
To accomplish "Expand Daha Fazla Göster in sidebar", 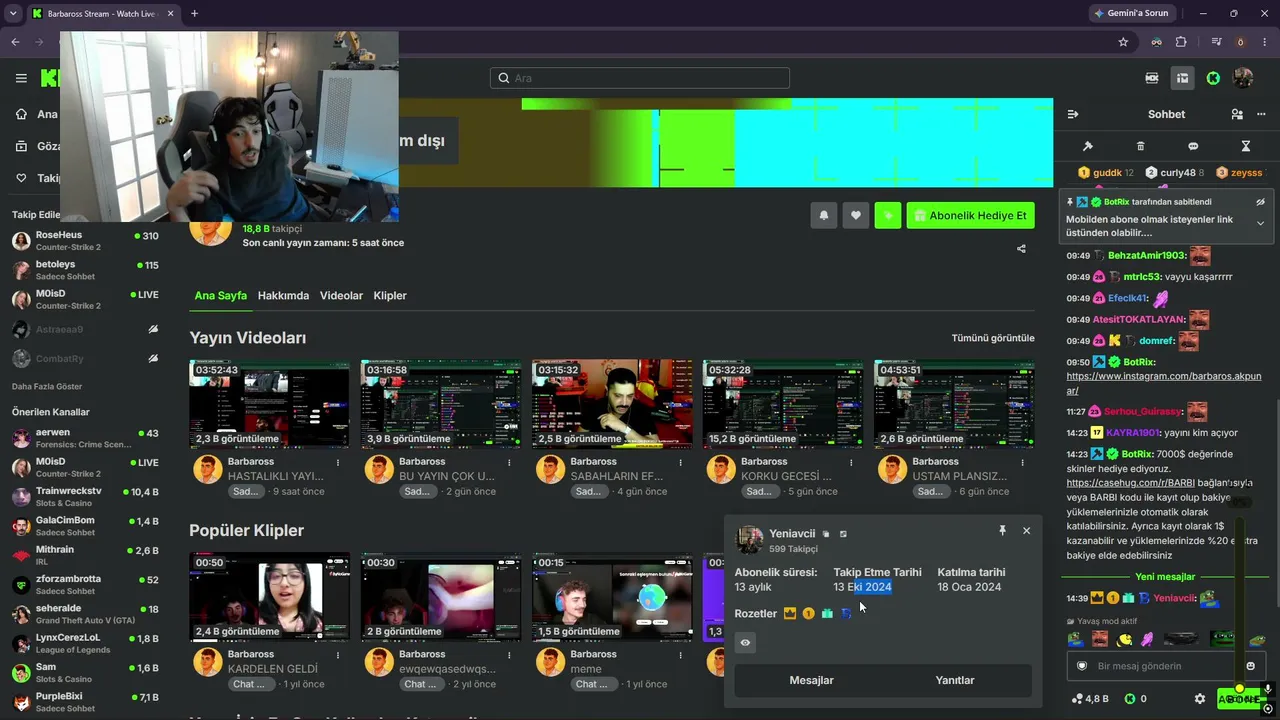I will tap(47, 386).
